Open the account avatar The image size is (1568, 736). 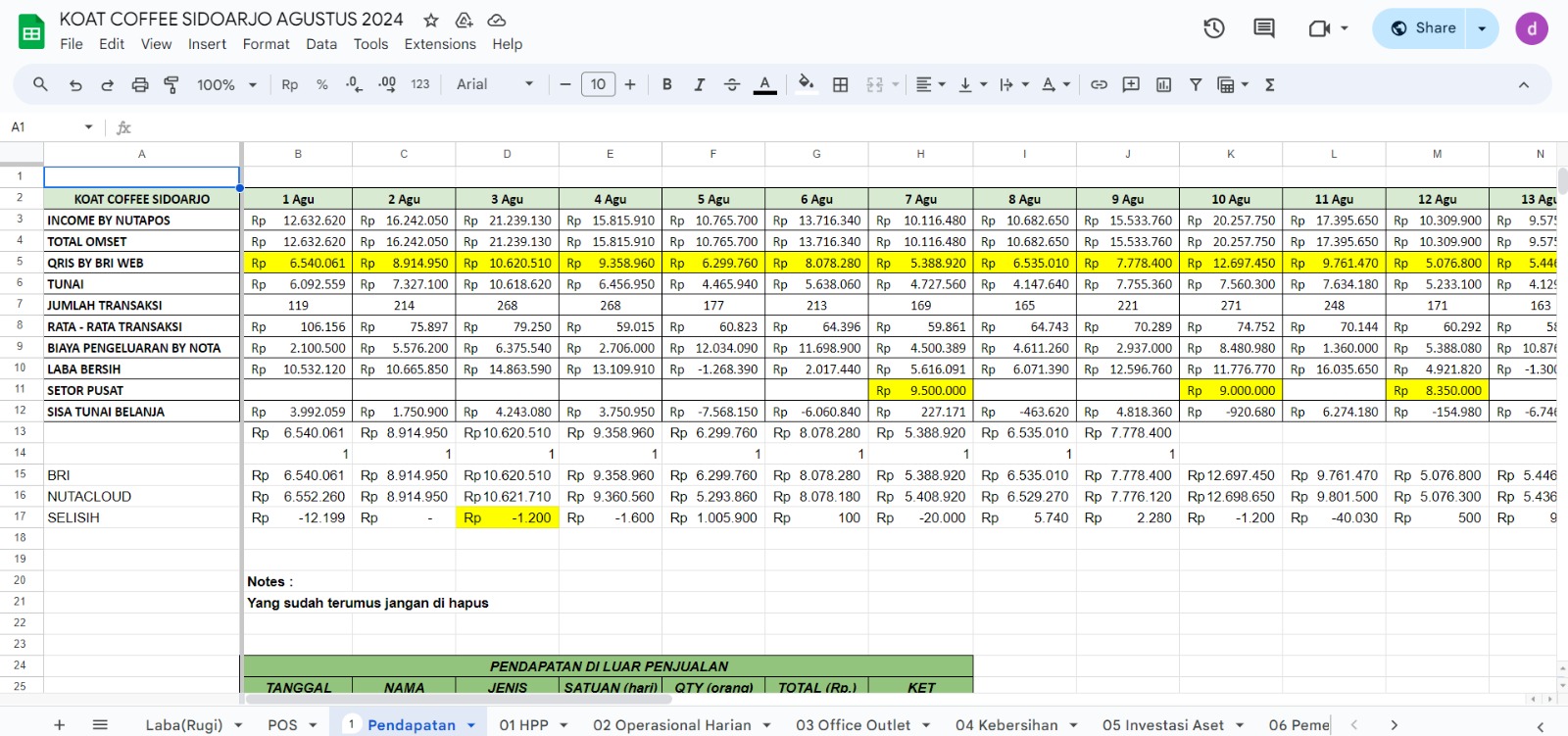coord(1532,28)
